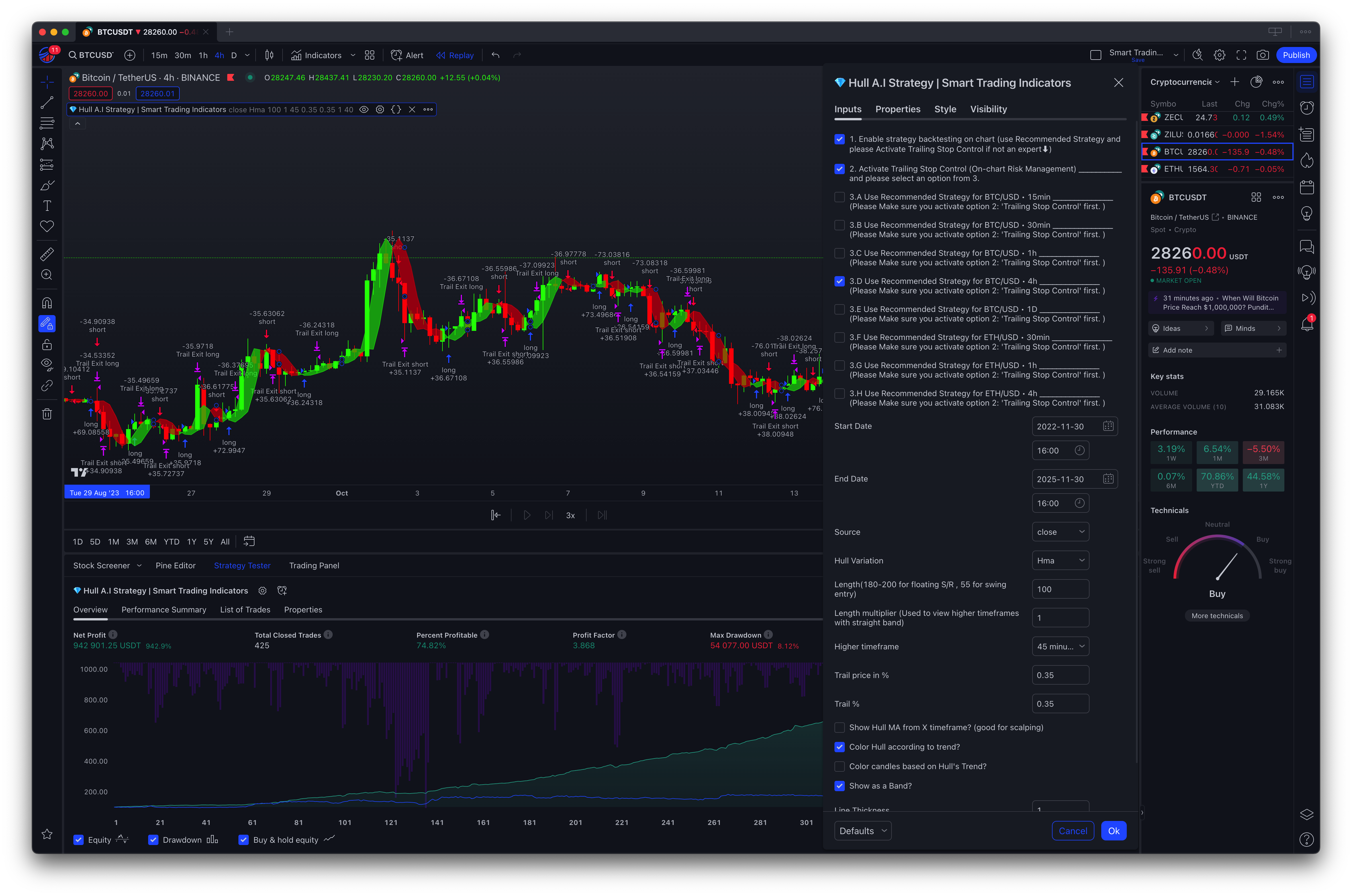The image size is (1352, 896).
Task: Expand the Higher timeframe dropdown
Action: (x=1060, y=646)
